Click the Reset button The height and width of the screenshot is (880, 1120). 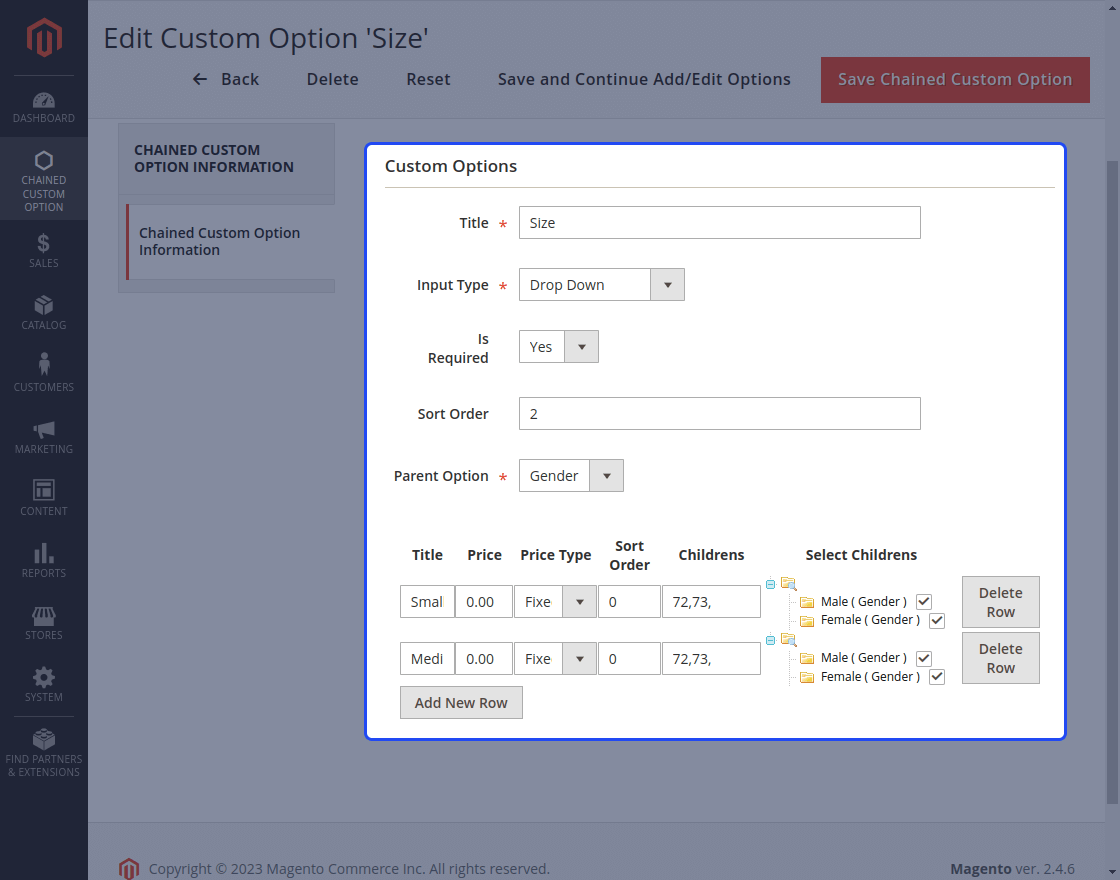[429, 79]
